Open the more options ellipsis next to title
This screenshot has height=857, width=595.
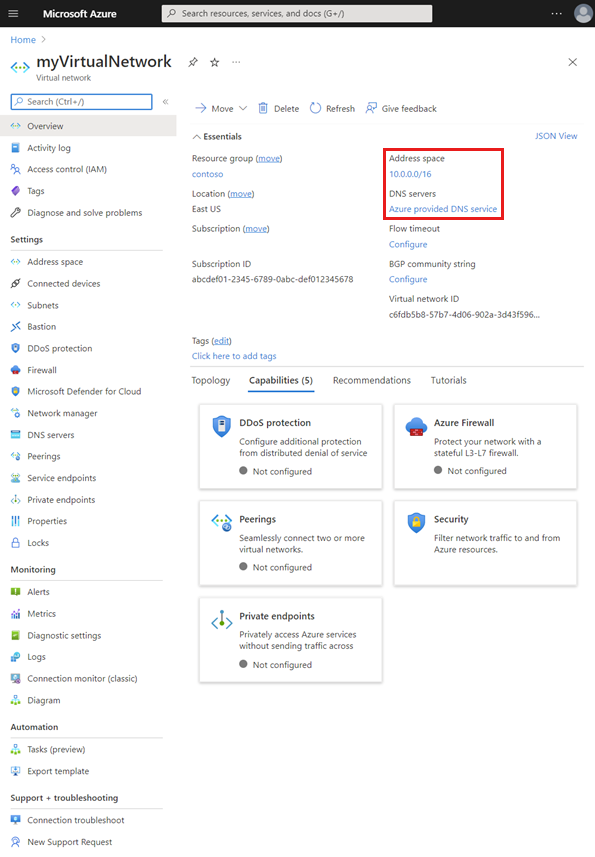(x=236, y=62)
